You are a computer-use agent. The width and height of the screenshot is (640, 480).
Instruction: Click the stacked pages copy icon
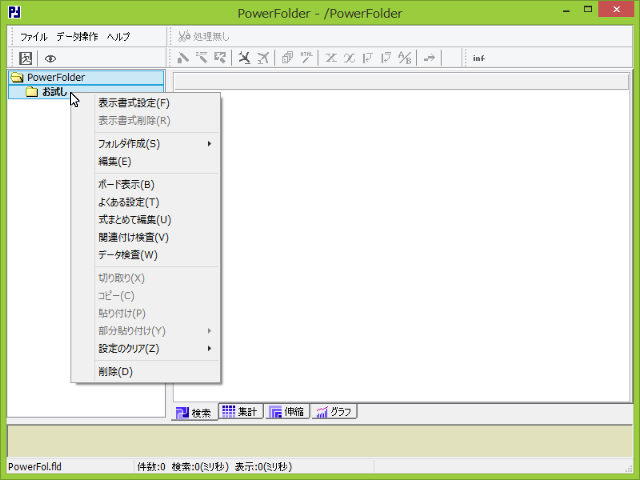click(x=287, y=58)
